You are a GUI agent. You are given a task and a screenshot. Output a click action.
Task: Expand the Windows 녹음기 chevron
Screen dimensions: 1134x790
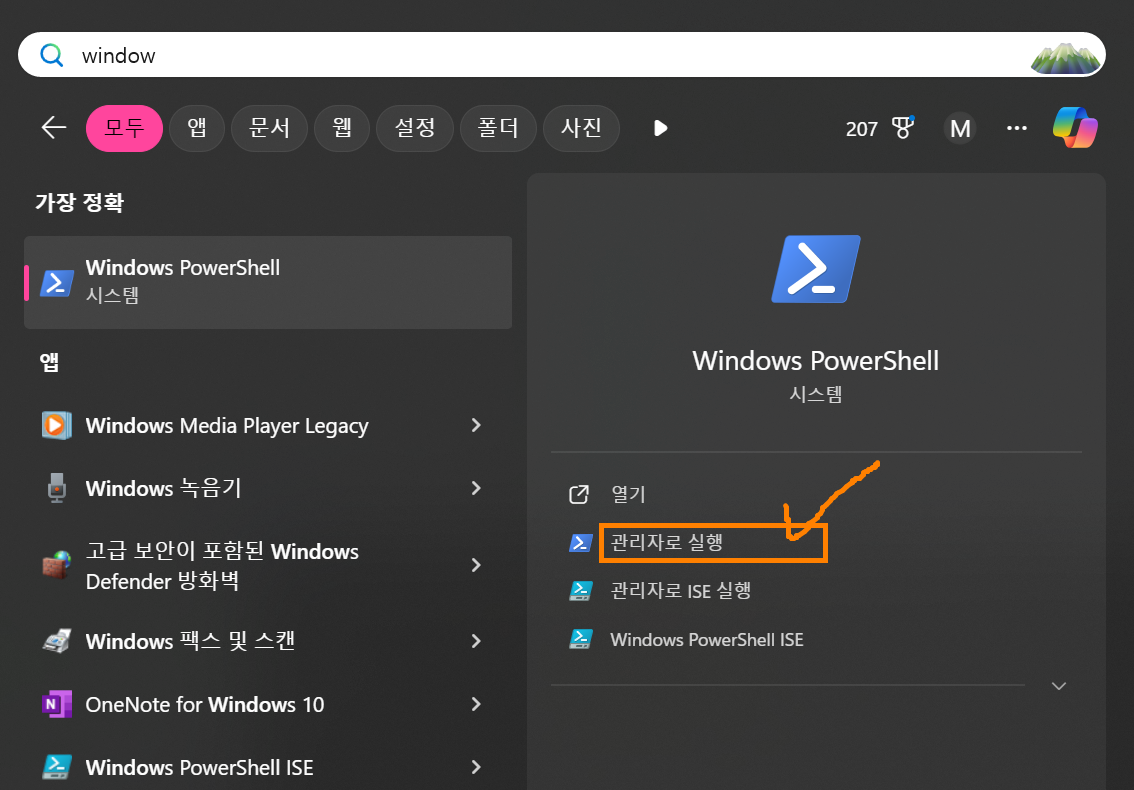point(476,488)
